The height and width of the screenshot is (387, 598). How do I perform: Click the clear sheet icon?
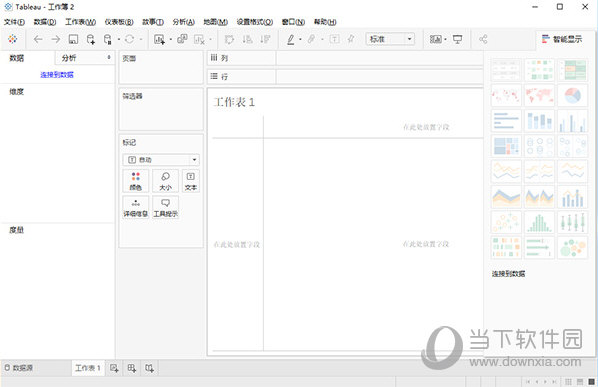(199, 39)
